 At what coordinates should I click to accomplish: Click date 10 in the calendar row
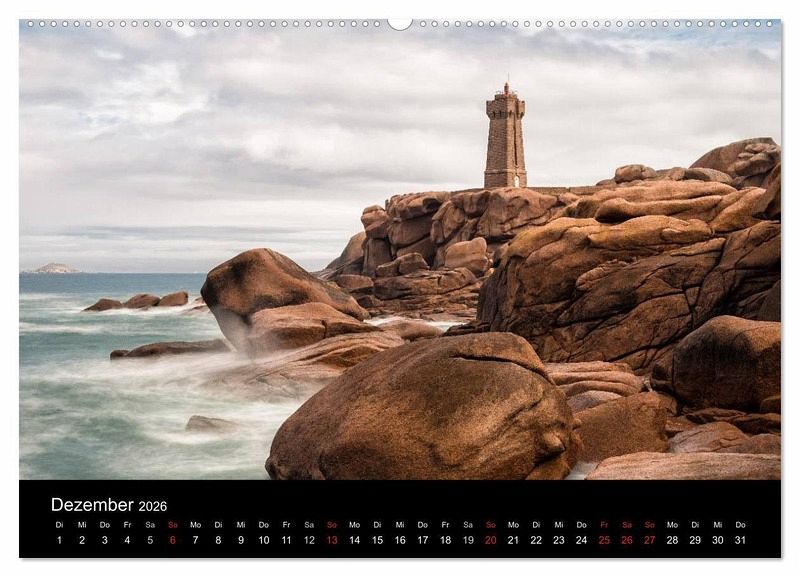point(263,540)
